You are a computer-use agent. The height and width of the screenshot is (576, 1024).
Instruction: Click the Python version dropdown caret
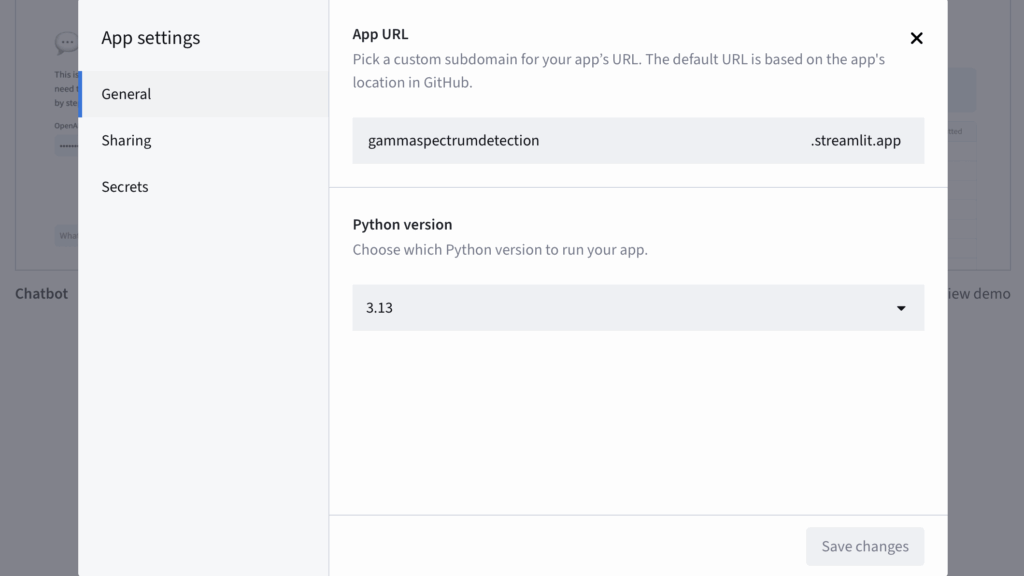click(901, 308)
